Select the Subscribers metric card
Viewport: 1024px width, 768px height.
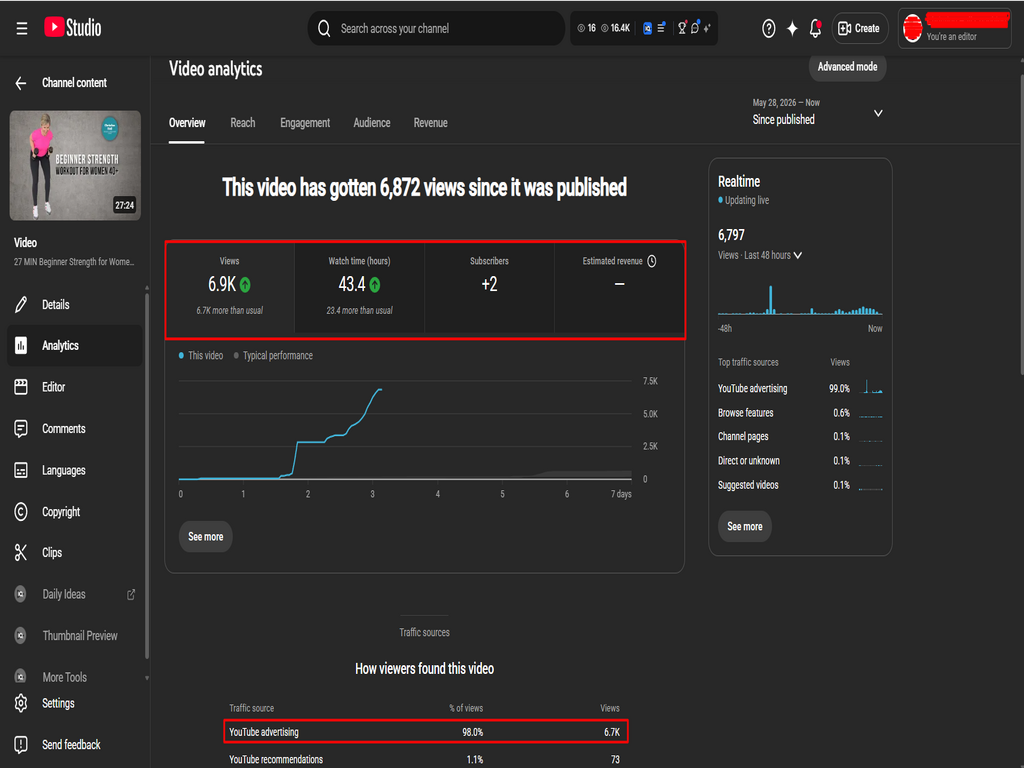489,287
